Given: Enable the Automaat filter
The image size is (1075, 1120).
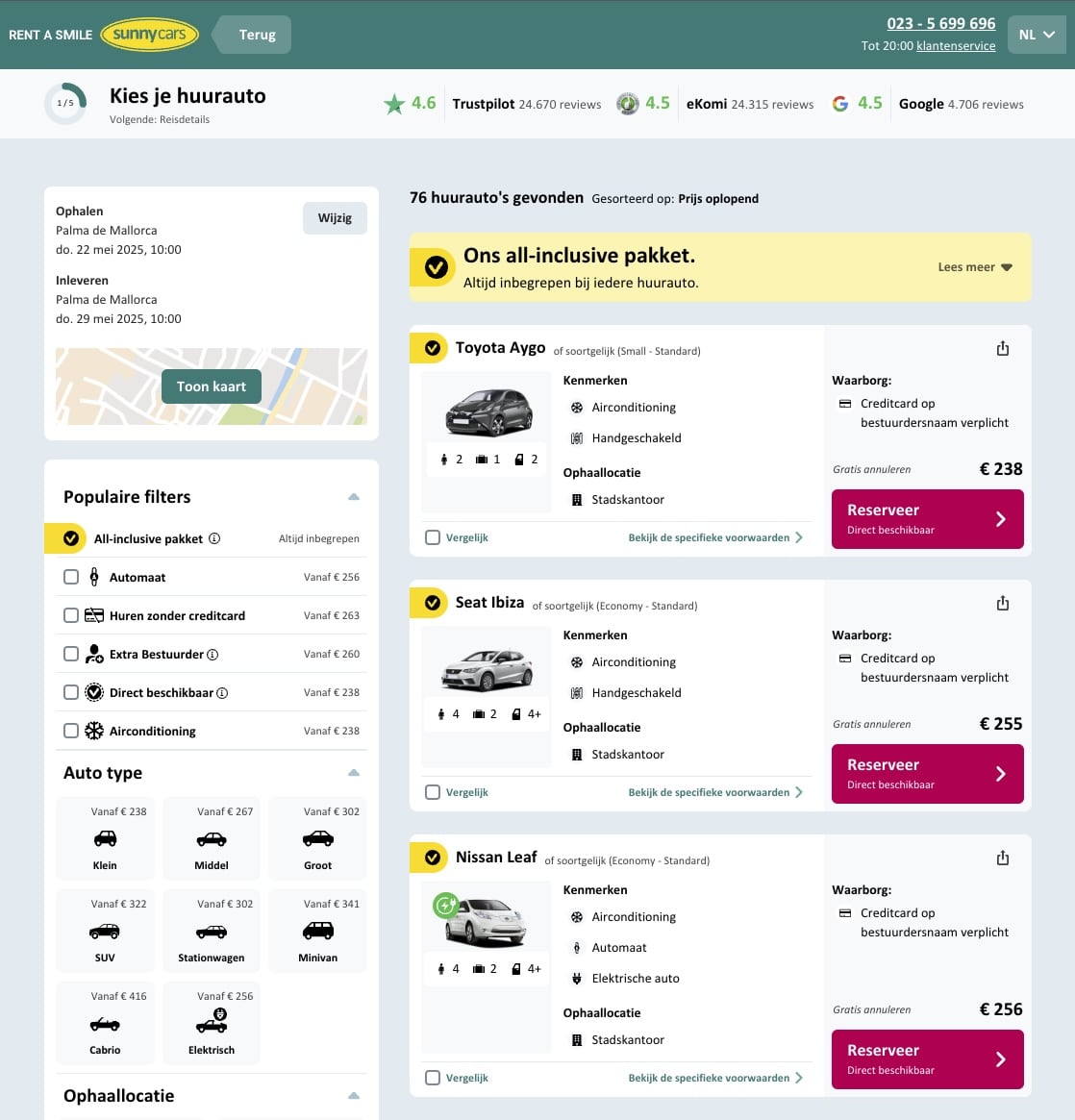Looking at the screenshot, I should 71,577.
